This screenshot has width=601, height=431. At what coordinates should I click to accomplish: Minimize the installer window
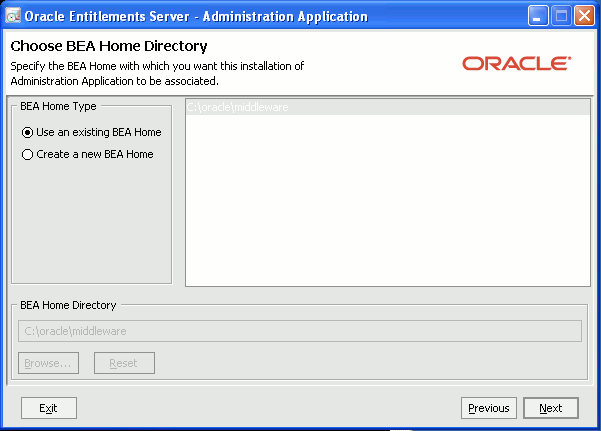click(x=538, y=16)
